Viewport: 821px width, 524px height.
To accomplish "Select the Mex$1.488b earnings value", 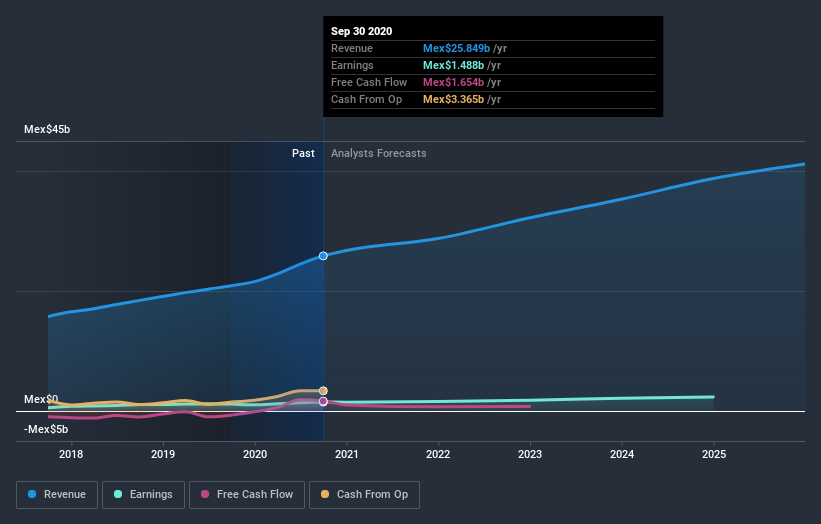I will tap(453, 65).
